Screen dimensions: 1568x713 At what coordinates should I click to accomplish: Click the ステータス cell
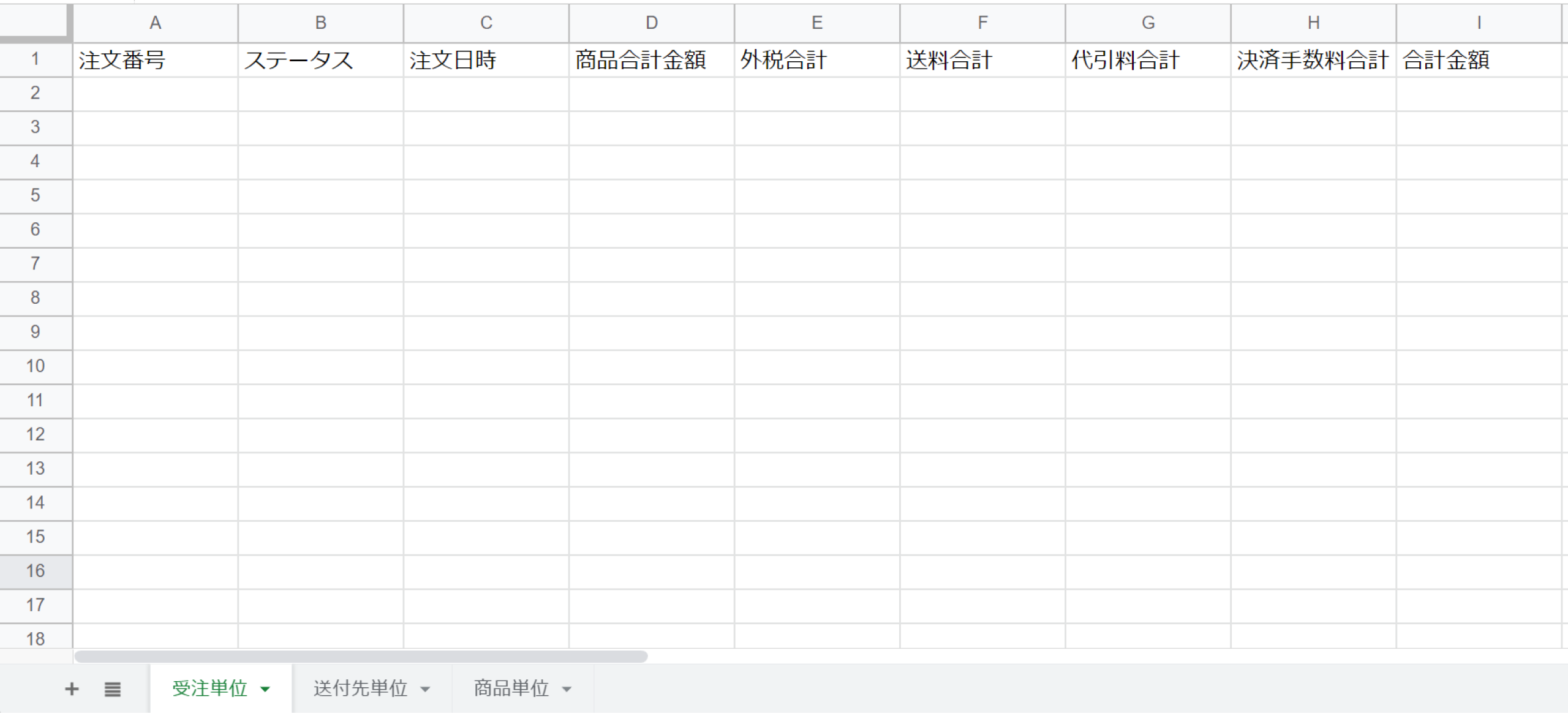(x=321, y=60)
